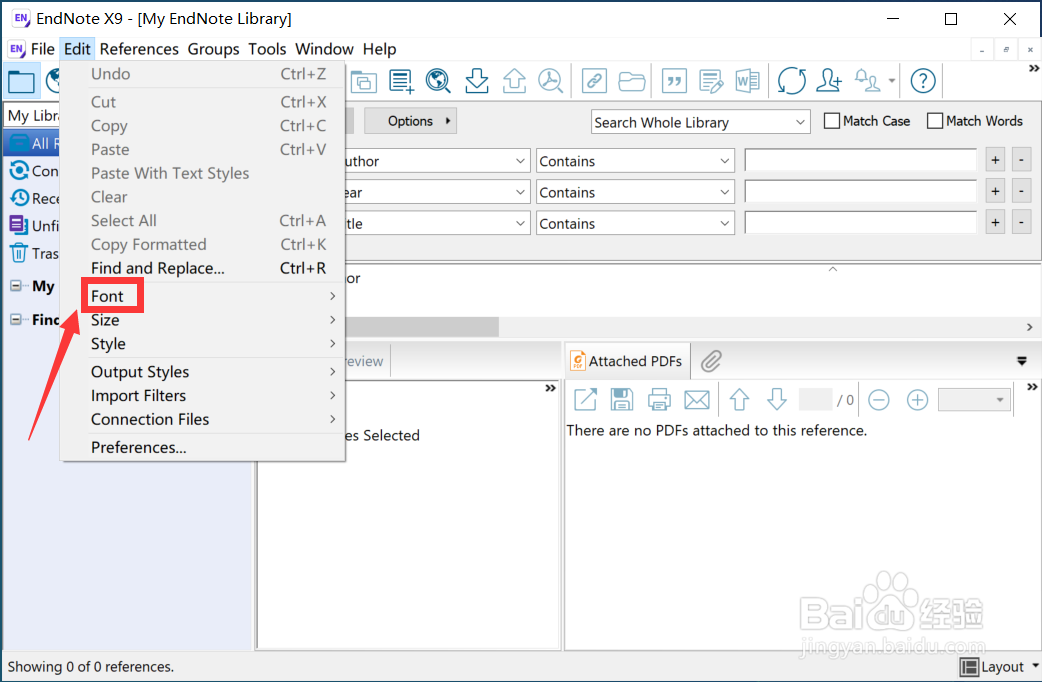The width and height of the screenshot is (1042, 682).
Task: Click the Sync Library circular arrows icon
Action: point(791,81)
